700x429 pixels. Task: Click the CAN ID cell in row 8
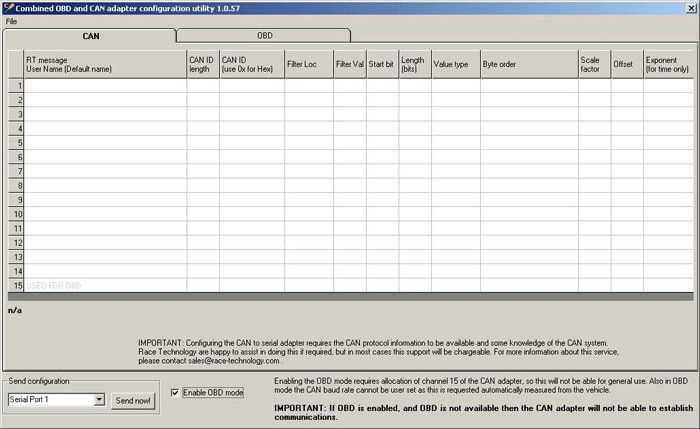click(251, 186)
